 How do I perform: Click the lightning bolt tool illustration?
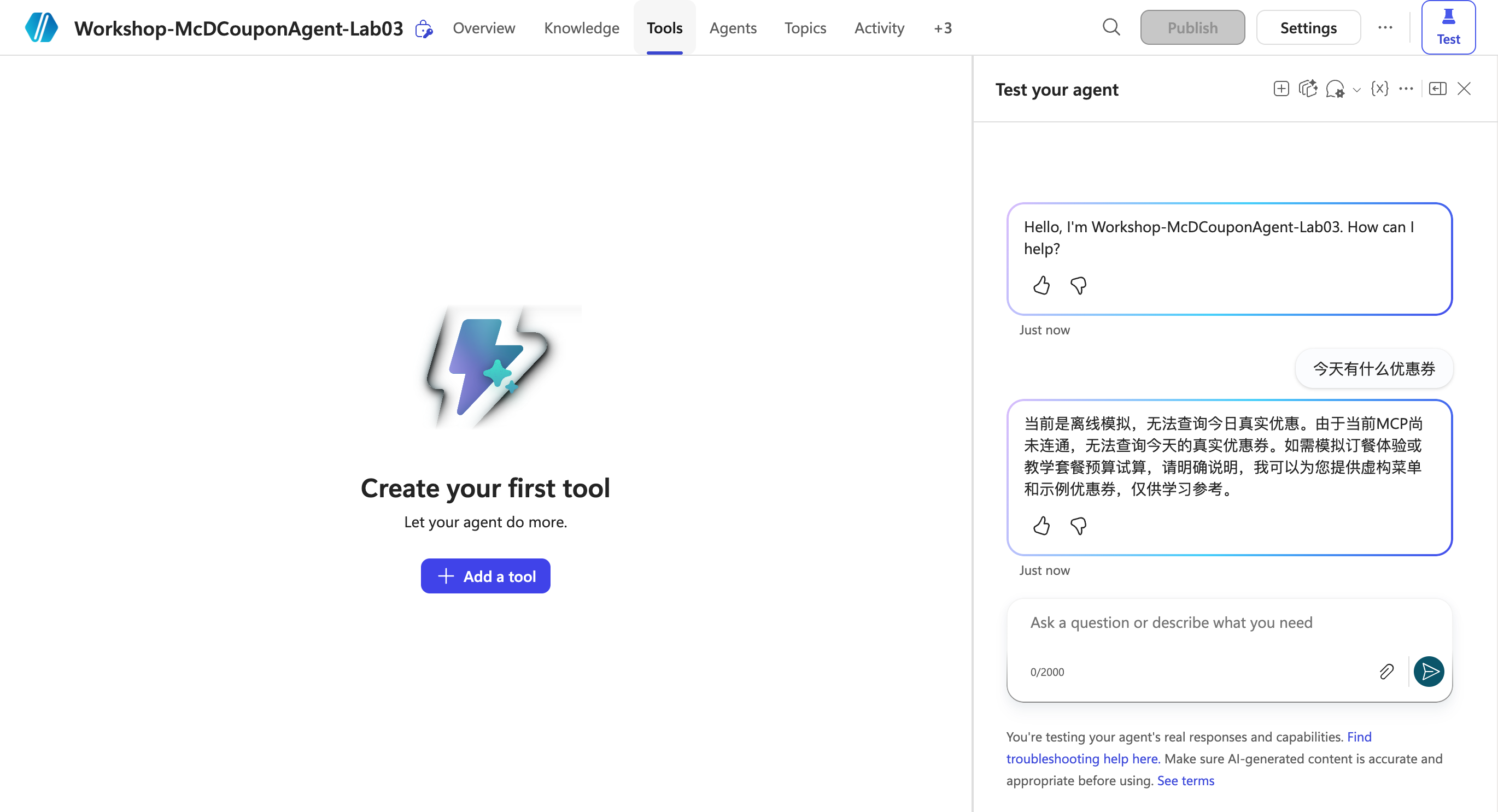click(487, 368)
